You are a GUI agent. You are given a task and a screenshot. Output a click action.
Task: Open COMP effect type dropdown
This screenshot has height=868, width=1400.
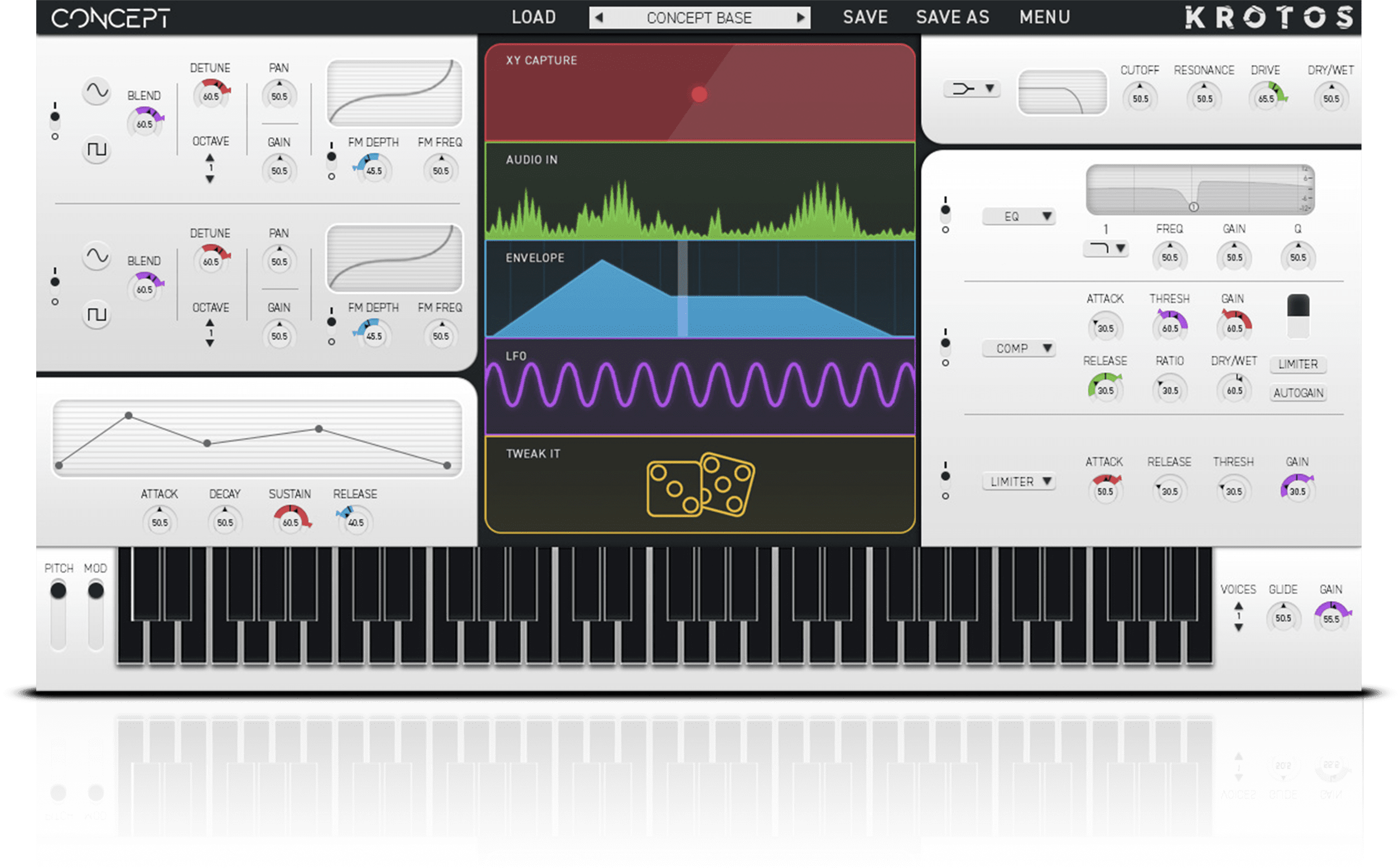coord(1018,348)
